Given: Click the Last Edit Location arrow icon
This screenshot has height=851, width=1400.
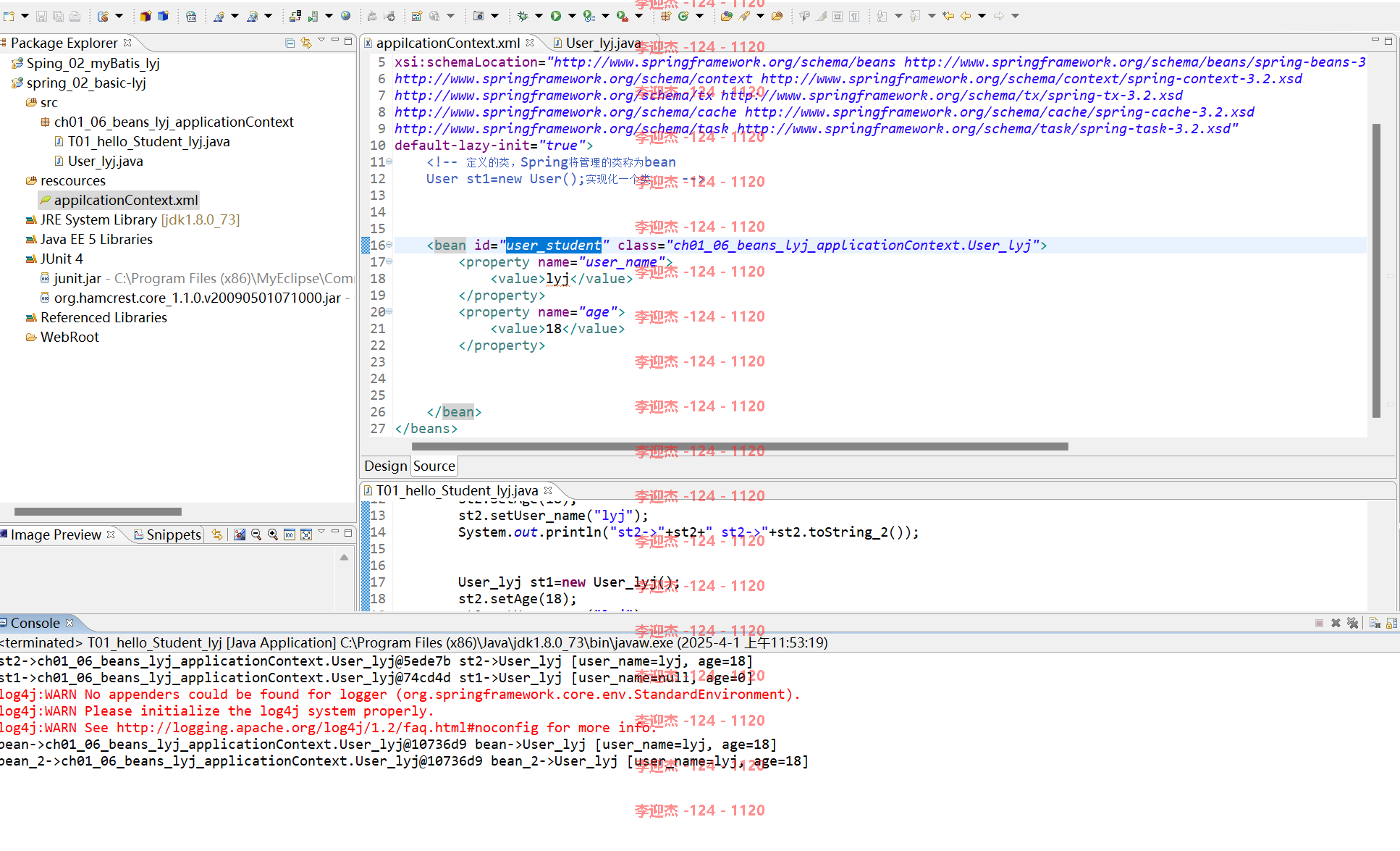Looking at the screenshot, I should pyautogui.click(x=948, y=15).
